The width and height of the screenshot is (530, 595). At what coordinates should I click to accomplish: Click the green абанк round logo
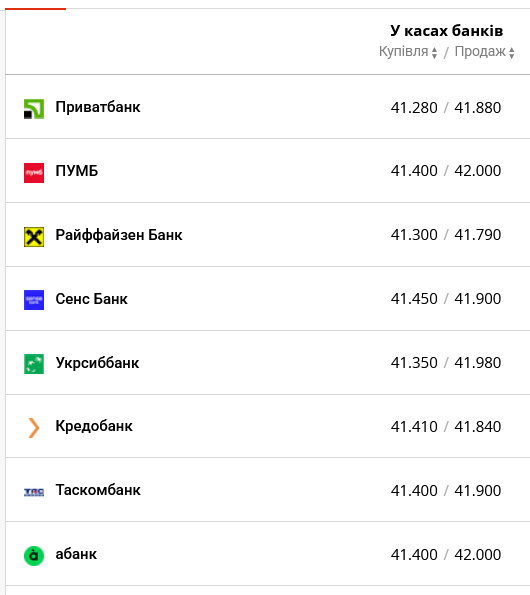pyautogui.click(x=34, y=556)
